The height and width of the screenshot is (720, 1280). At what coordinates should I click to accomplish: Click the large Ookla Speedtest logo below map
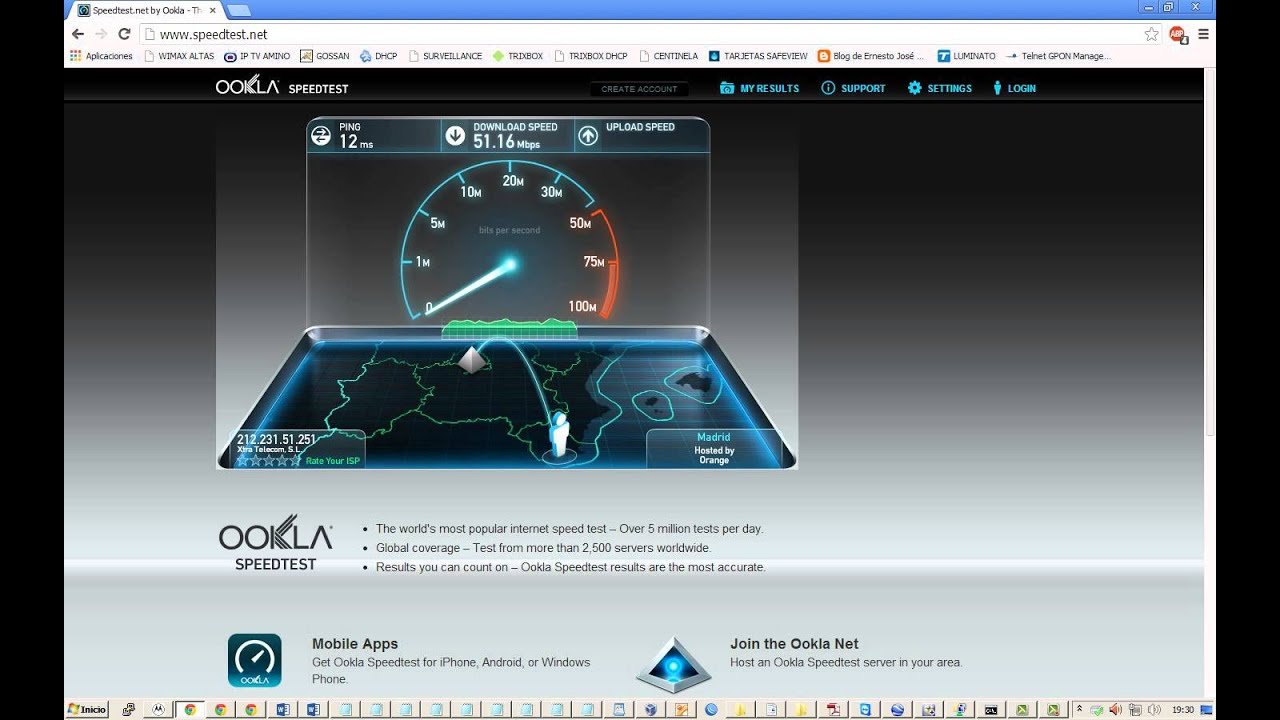275,543
